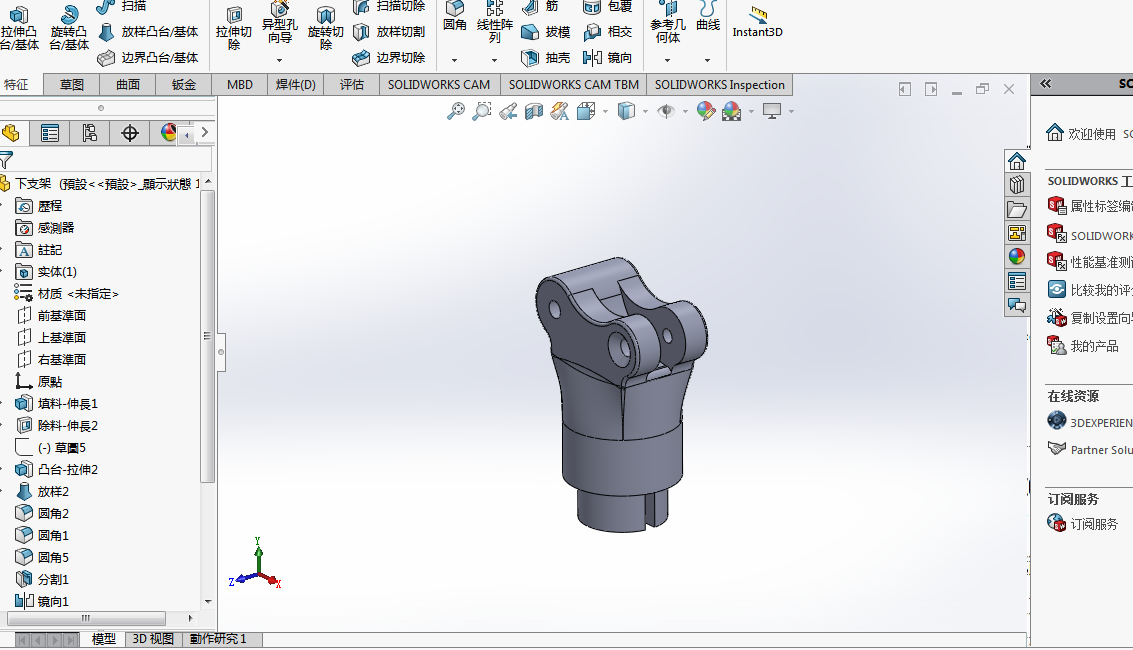Switch to 评估 (Evaluate) tab
The width and height of the screenshot is (1133, 650).
352,84
